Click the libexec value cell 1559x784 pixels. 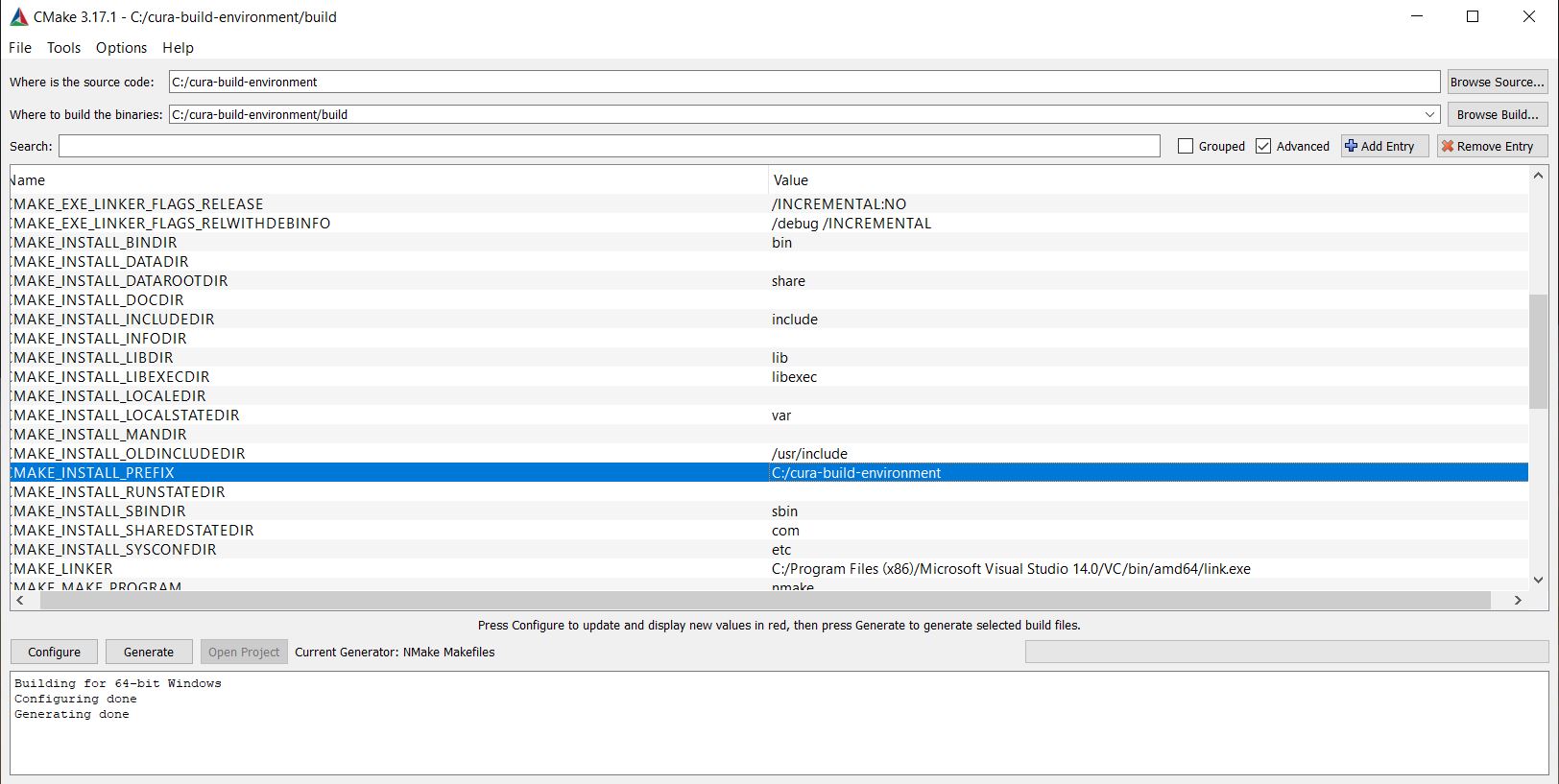[1148, 376]
